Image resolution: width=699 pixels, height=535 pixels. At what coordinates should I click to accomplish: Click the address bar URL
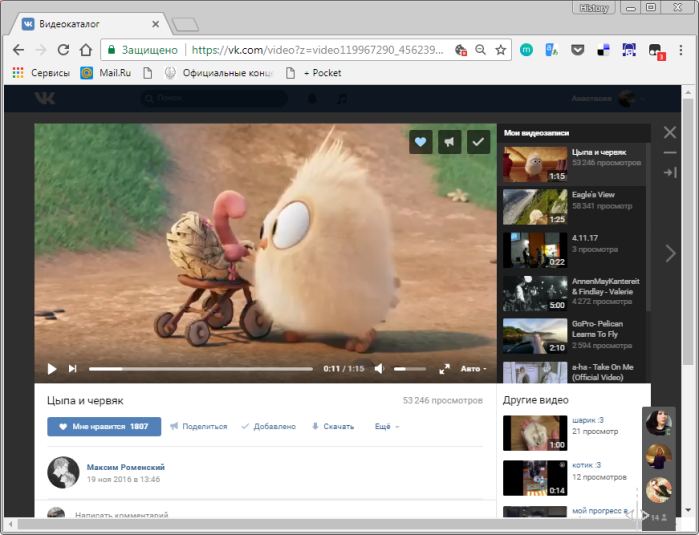point(317,49)
